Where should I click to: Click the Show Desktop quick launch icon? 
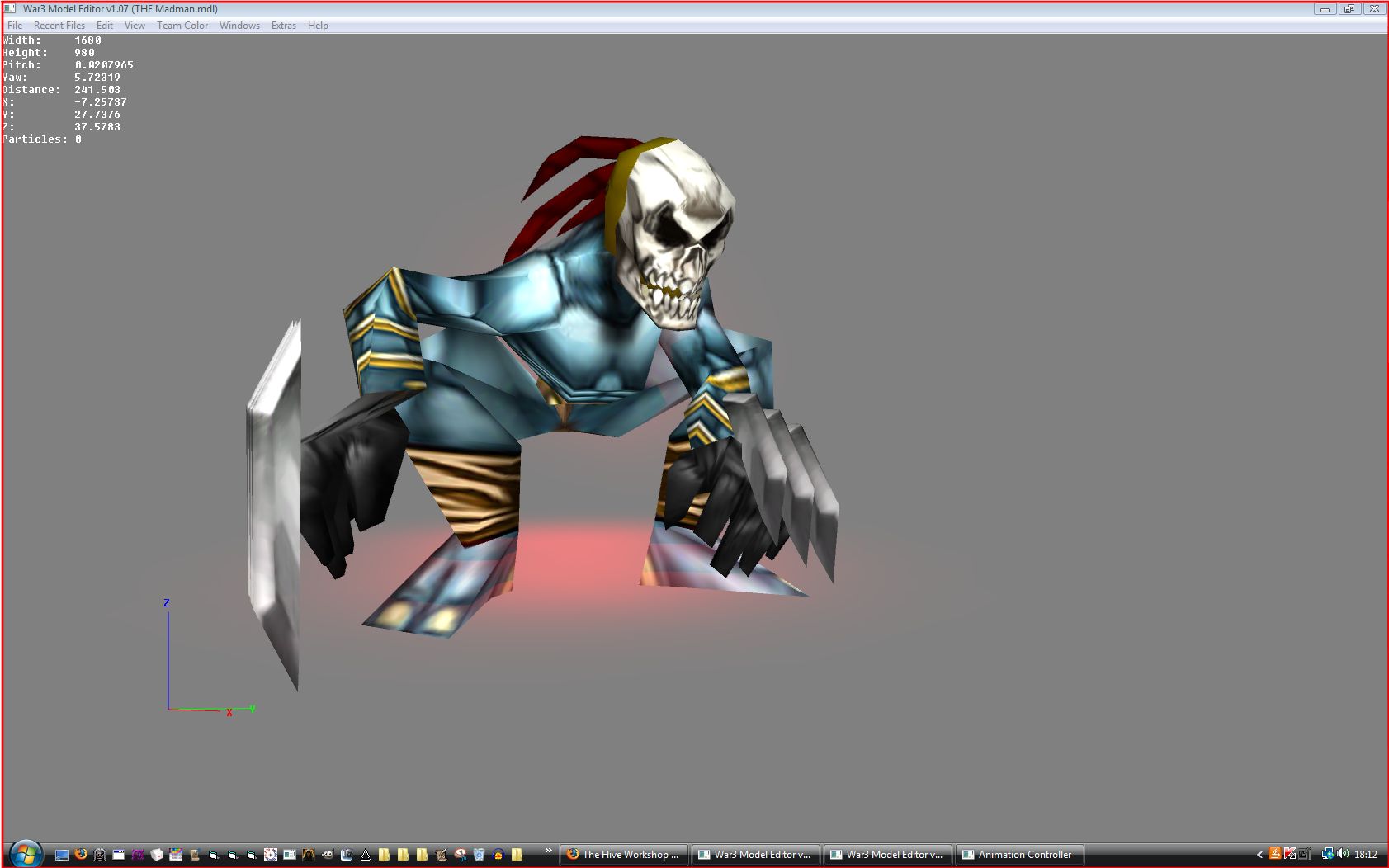[62, 855]
